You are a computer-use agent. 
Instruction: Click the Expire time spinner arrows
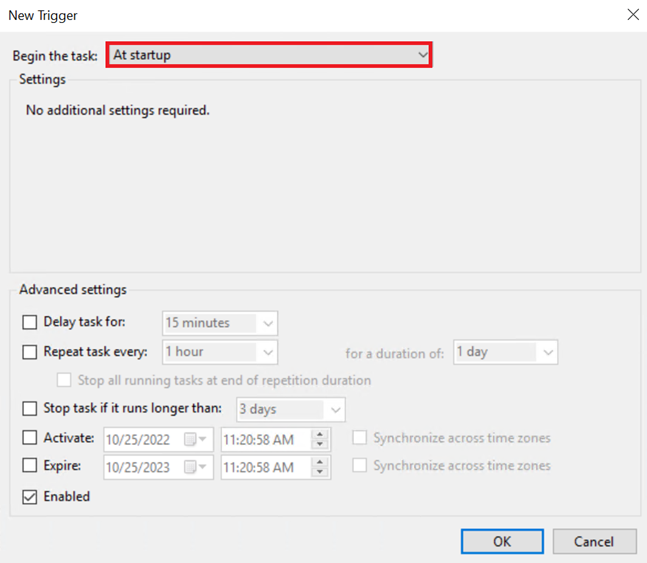tap(320, 467)
